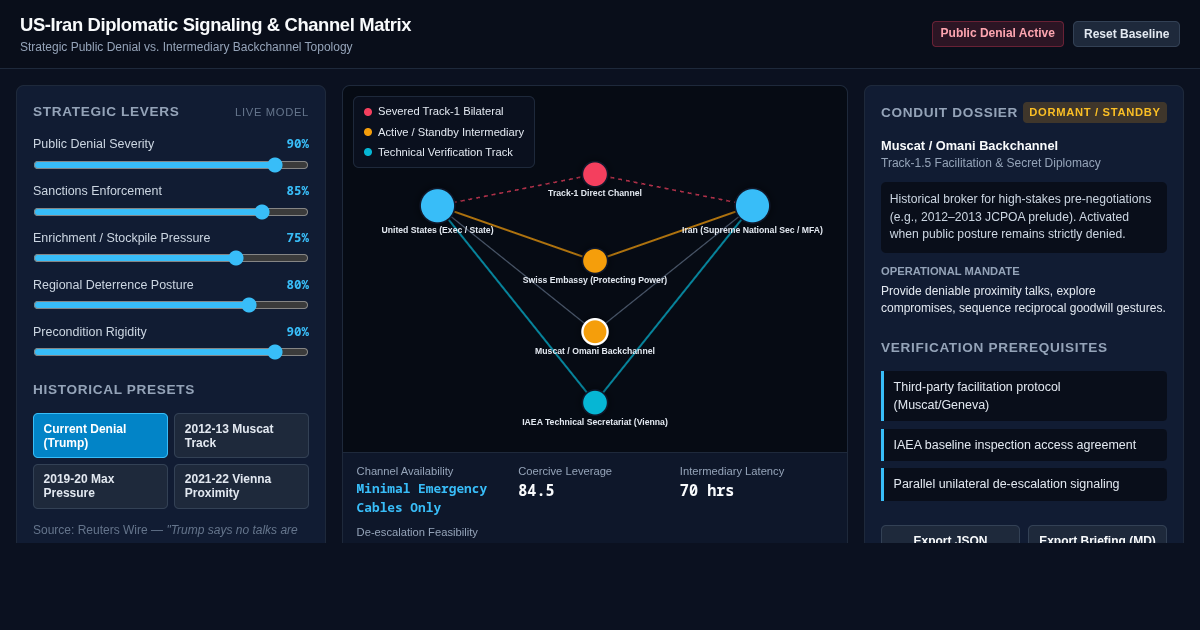Click the Regional Deterrence 80% value
Screen dimensions: 1200x630
pos(298,285)
